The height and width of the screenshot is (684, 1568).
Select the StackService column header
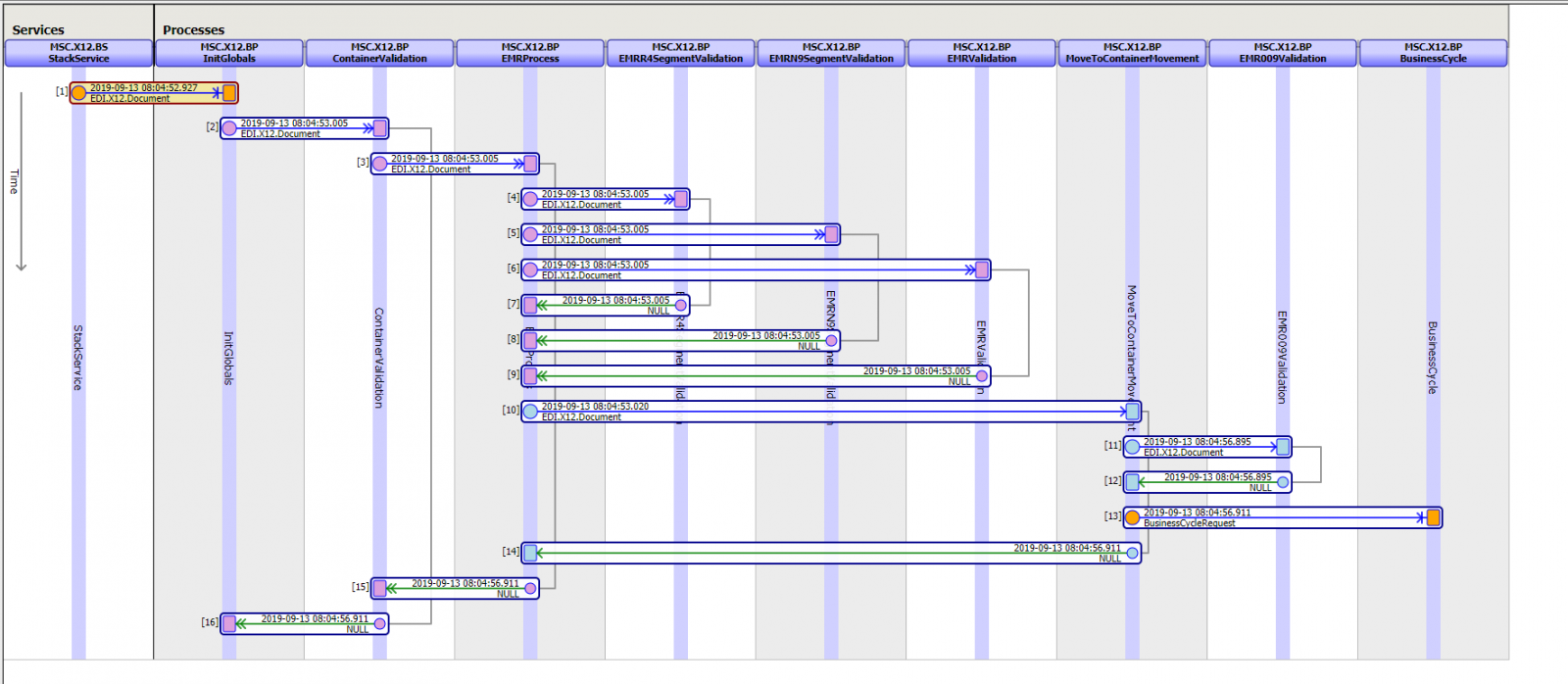78,53
